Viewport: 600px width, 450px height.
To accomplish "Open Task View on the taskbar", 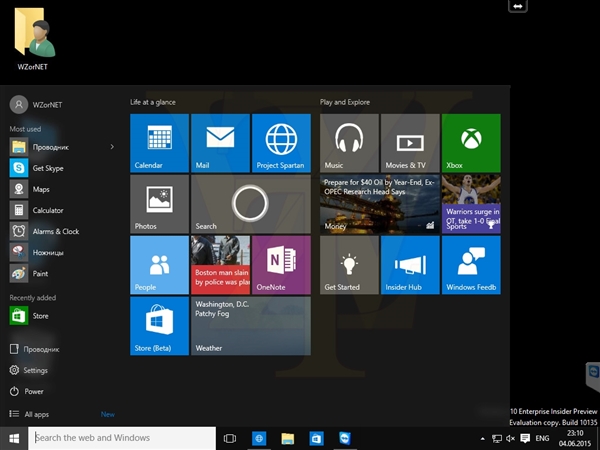I will point(230,439).
